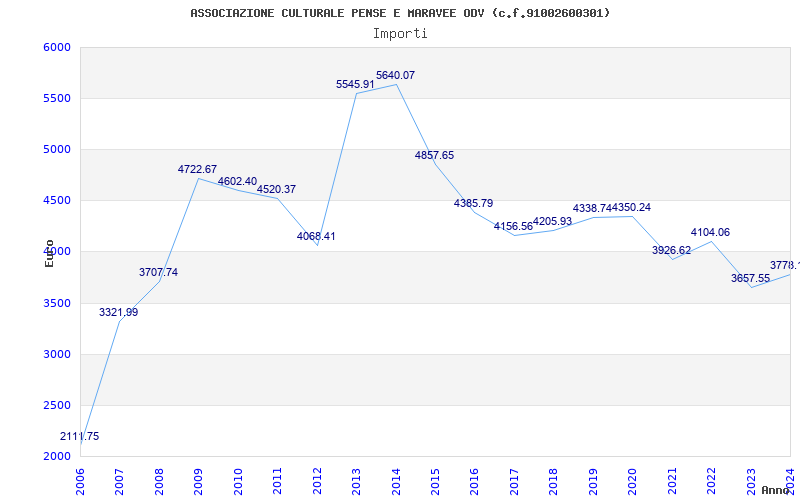This screenshot has height=500, width=800.
Task: Click x-axis year 2021
Action: click(672, 482)
